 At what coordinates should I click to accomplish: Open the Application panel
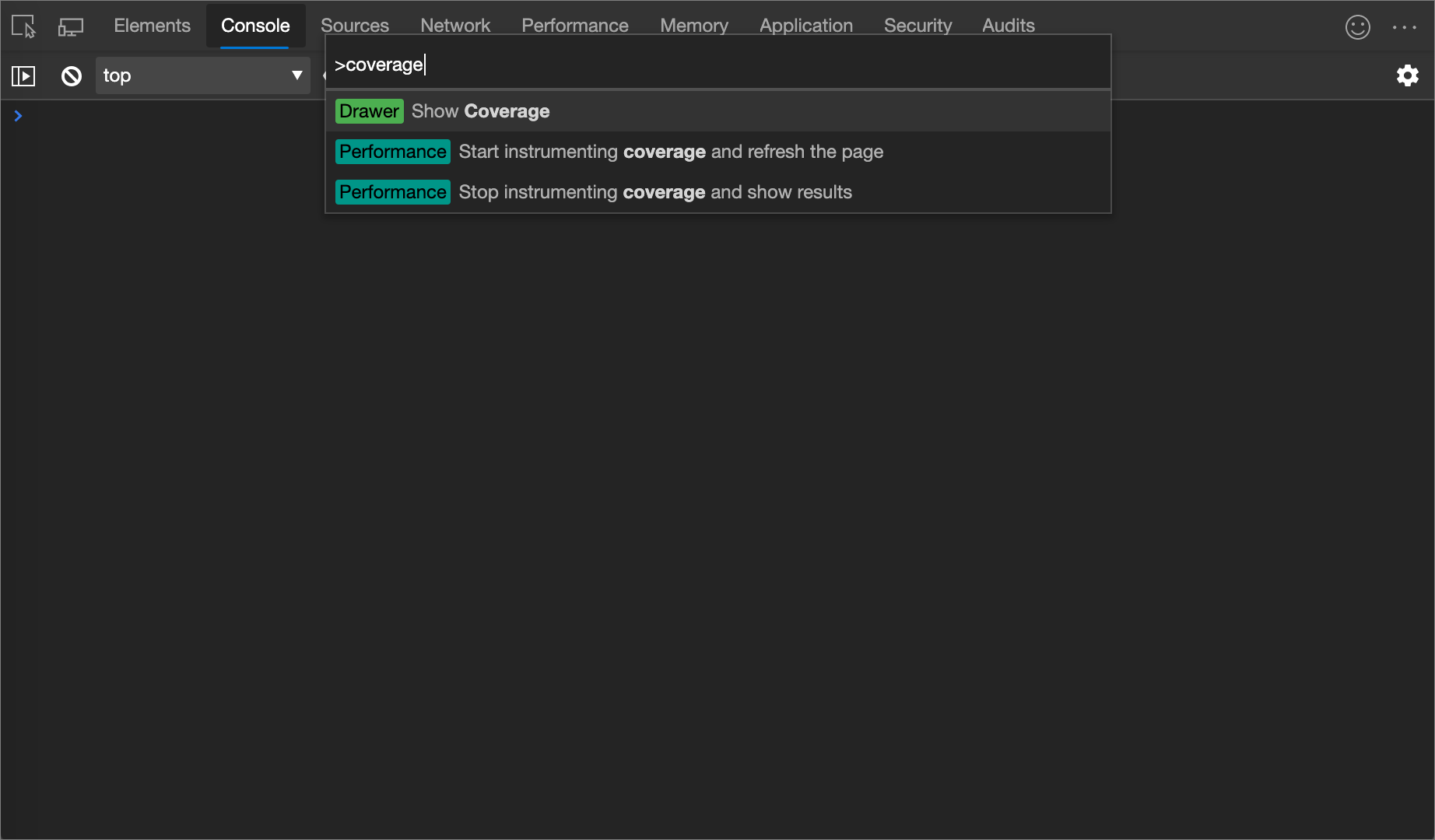point(805,25)
